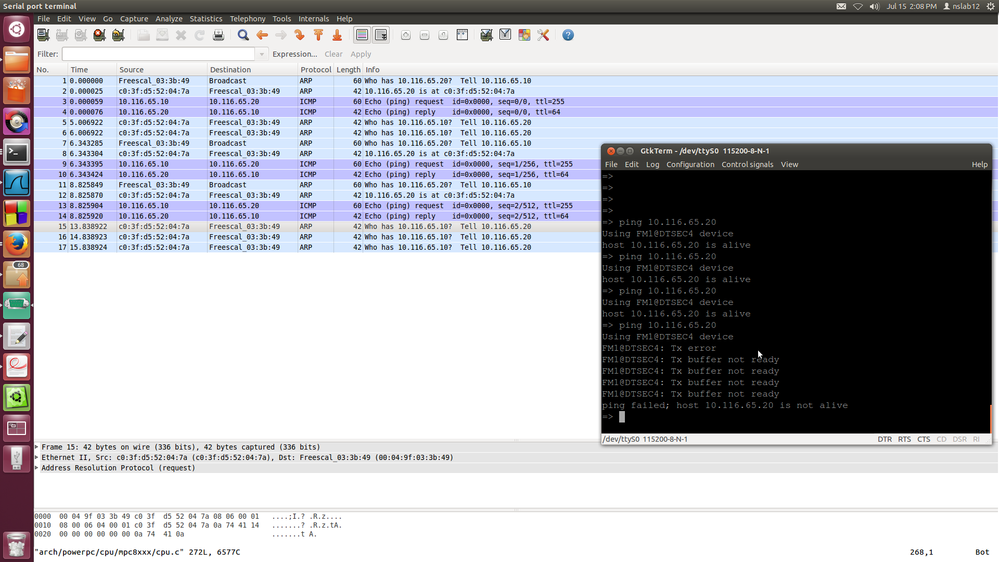Select packet 3 ICMP echo request seq=0/0
Viewport: 999px width, 562px height.
[516, 102]
